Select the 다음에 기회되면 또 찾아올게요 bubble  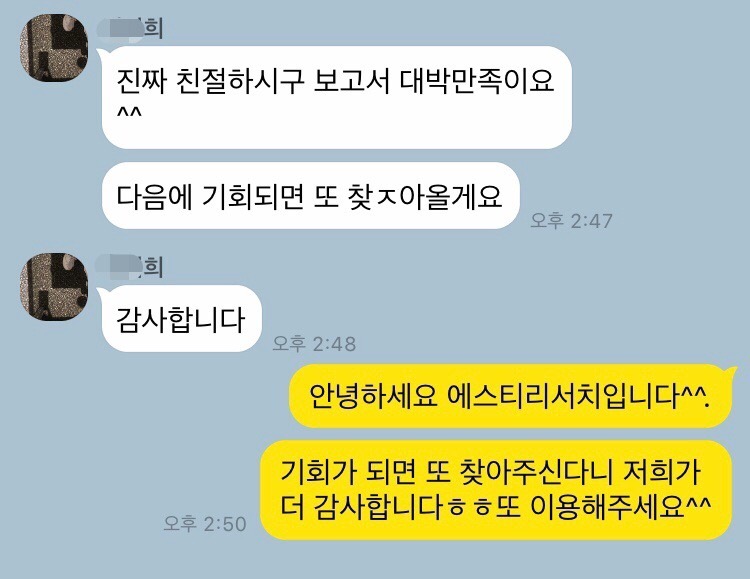310,195
